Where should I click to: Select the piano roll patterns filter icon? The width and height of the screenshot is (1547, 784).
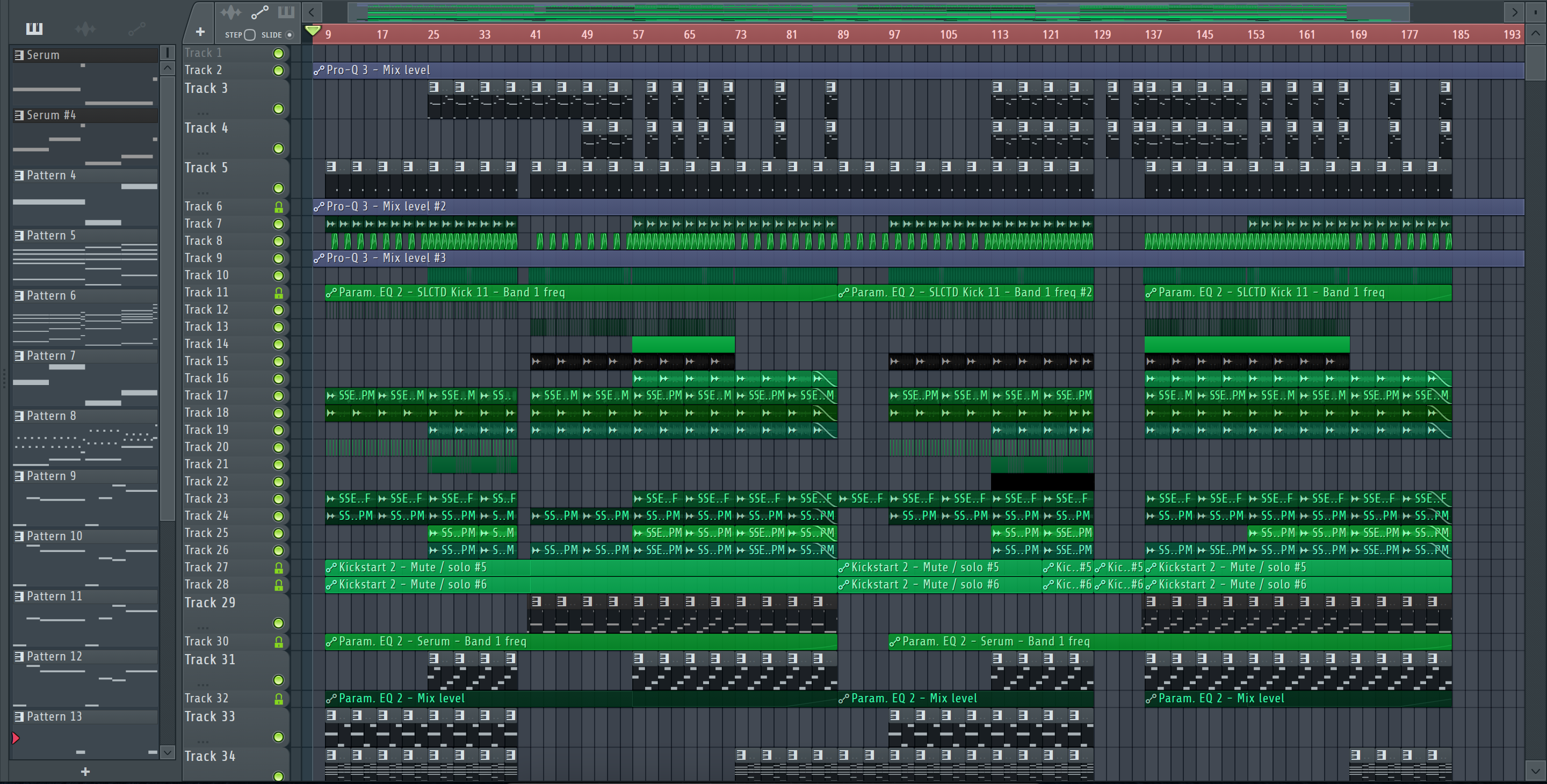[x=34, y=28]
